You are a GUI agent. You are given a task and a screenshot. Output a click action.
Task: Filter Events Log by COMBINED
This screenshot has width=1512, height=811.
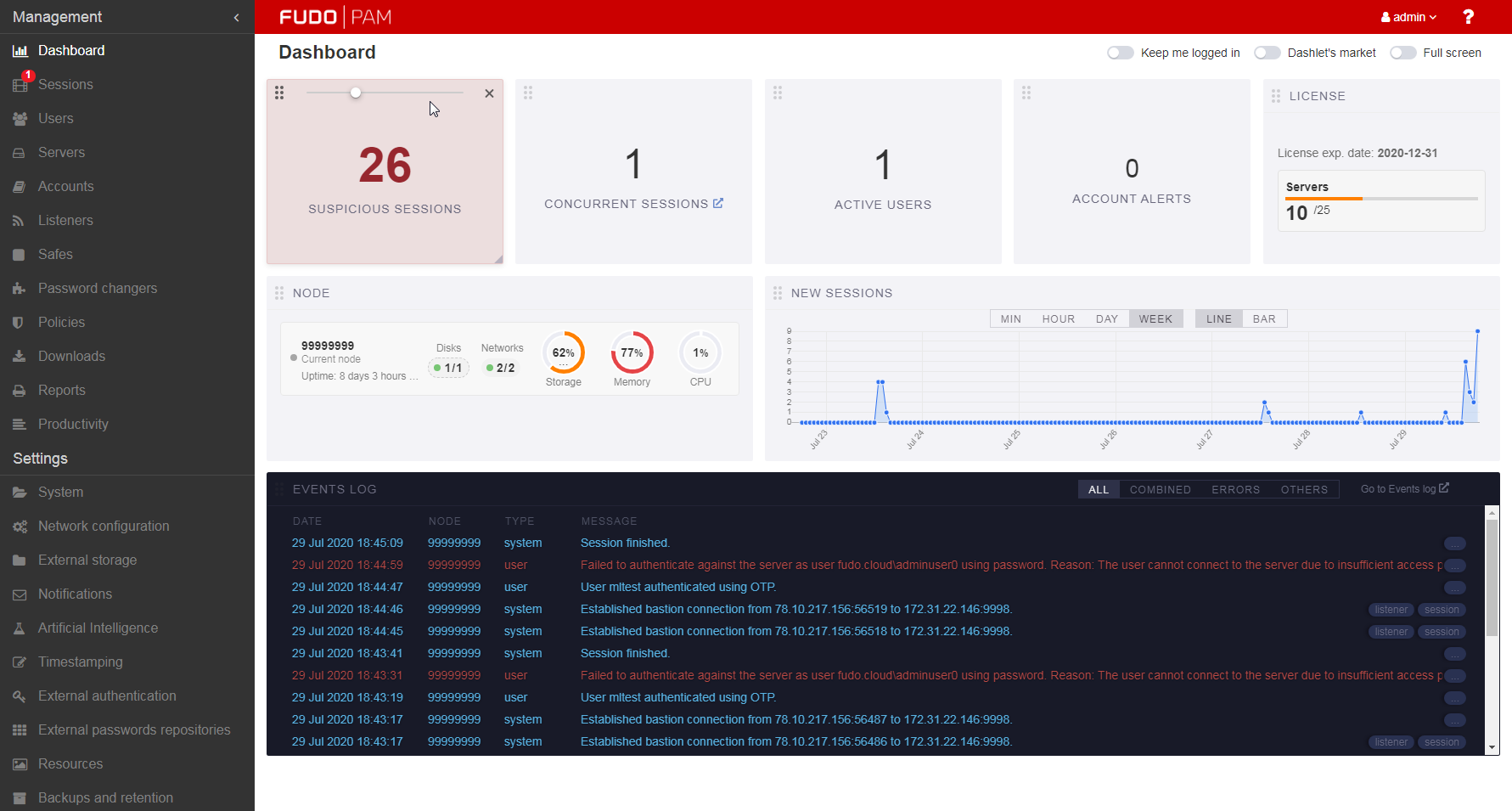coord(1160,490)
